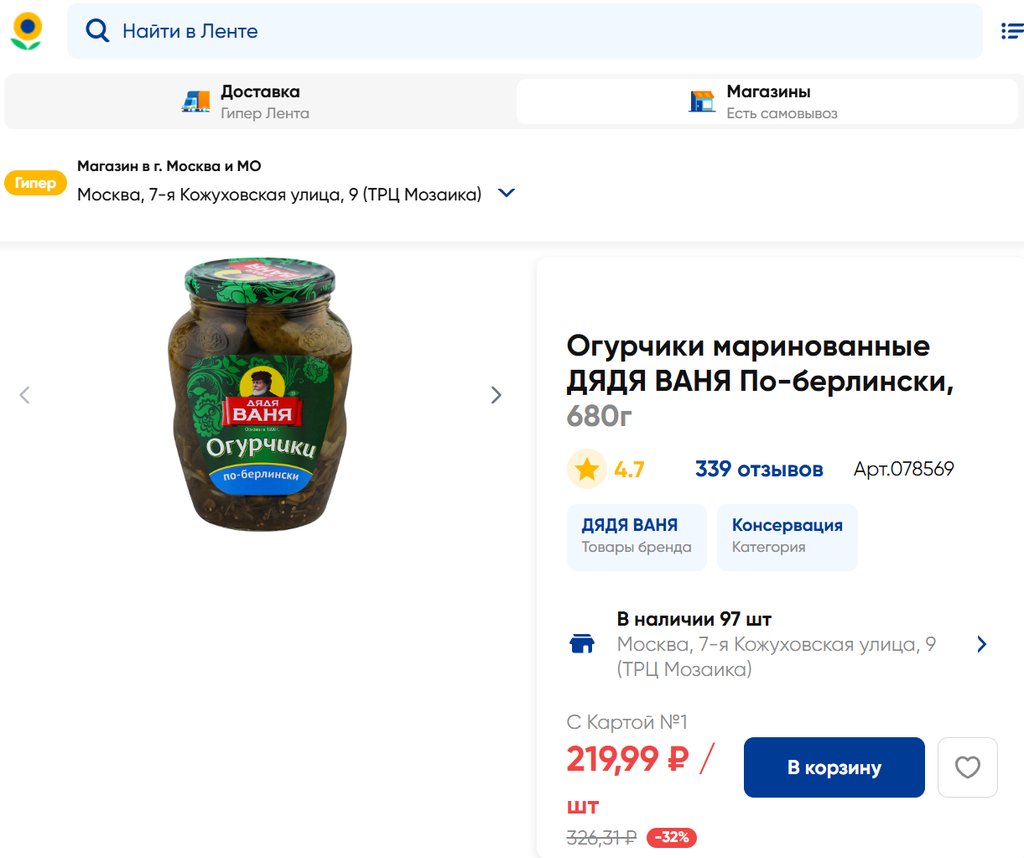Switch to the Магазины tab
Screen dimensions: 1024x858
pyautogui.click(x=767, y=101)
